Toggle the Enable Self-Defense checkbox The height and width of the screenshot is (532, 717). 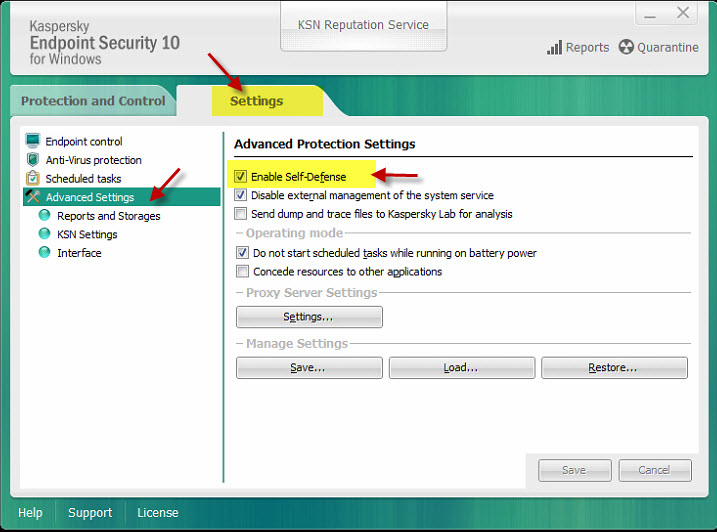click(x=241, y=176)
